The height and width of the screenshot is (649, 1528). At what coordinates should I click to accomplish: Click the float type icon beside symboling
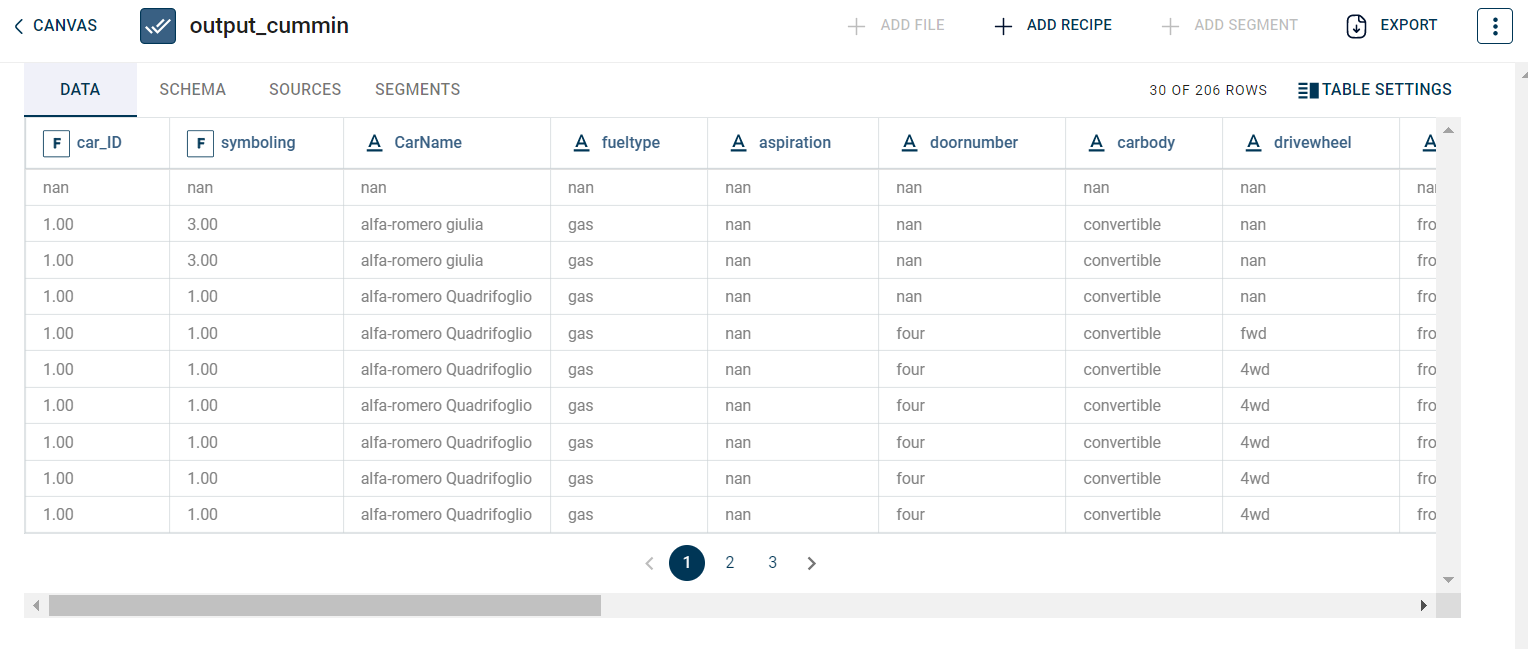(200, 143)
